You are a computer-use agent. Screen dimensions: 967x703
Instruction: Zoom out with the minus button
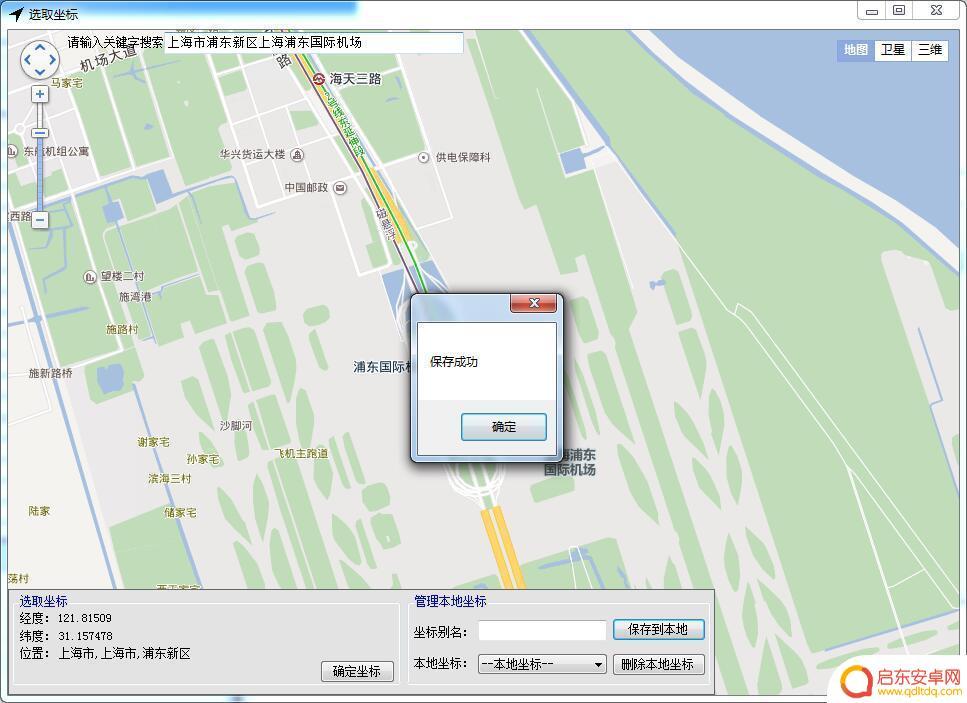coord(40,220)
